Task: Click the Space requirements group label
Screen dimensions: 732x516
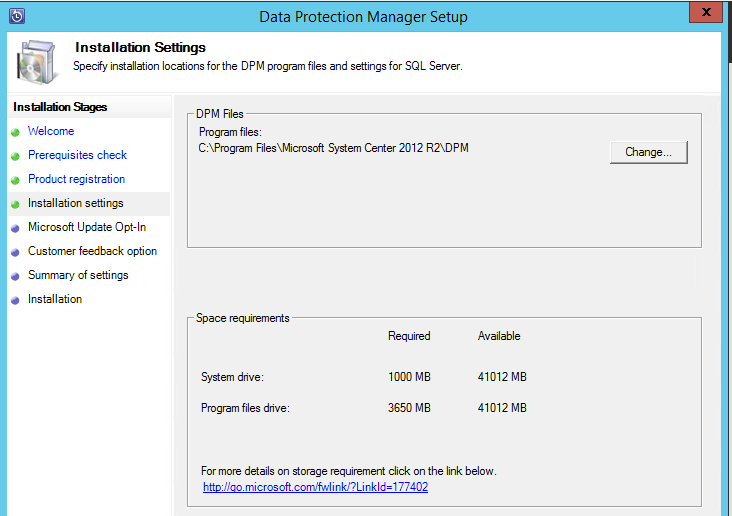Action: tap(242, 318)
